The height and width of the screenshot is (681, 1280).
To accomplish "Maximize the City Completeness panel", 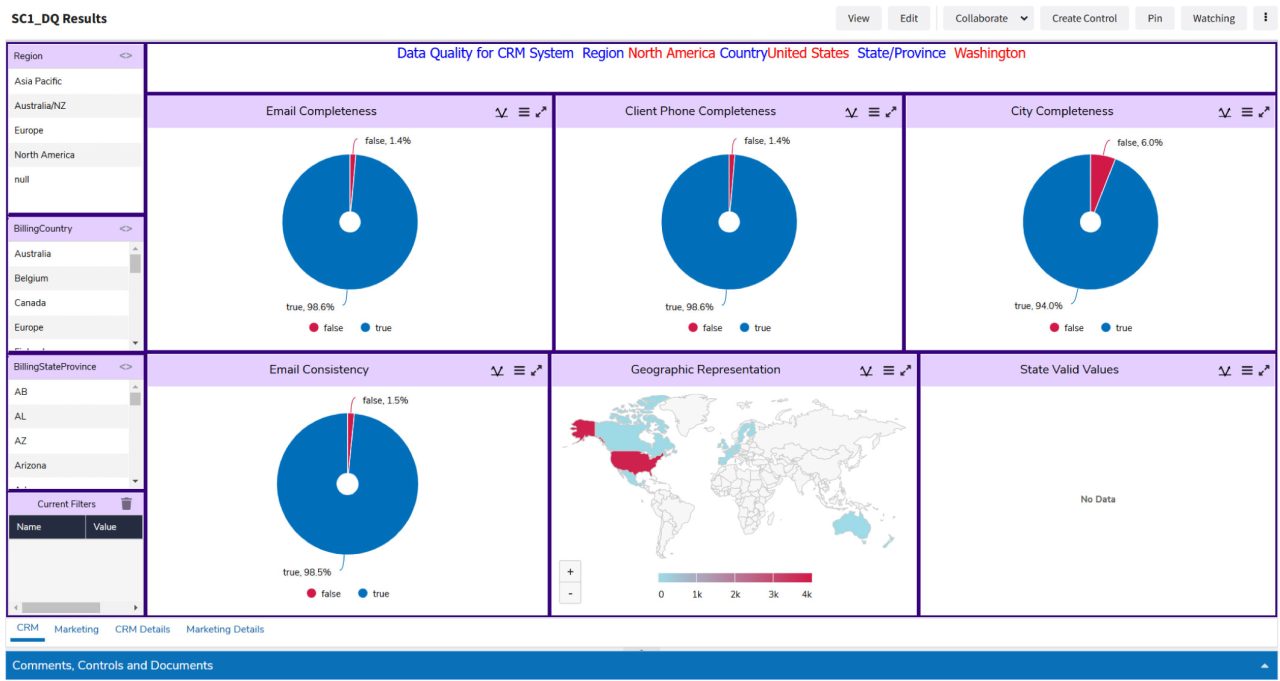I will click(1264, 112).
